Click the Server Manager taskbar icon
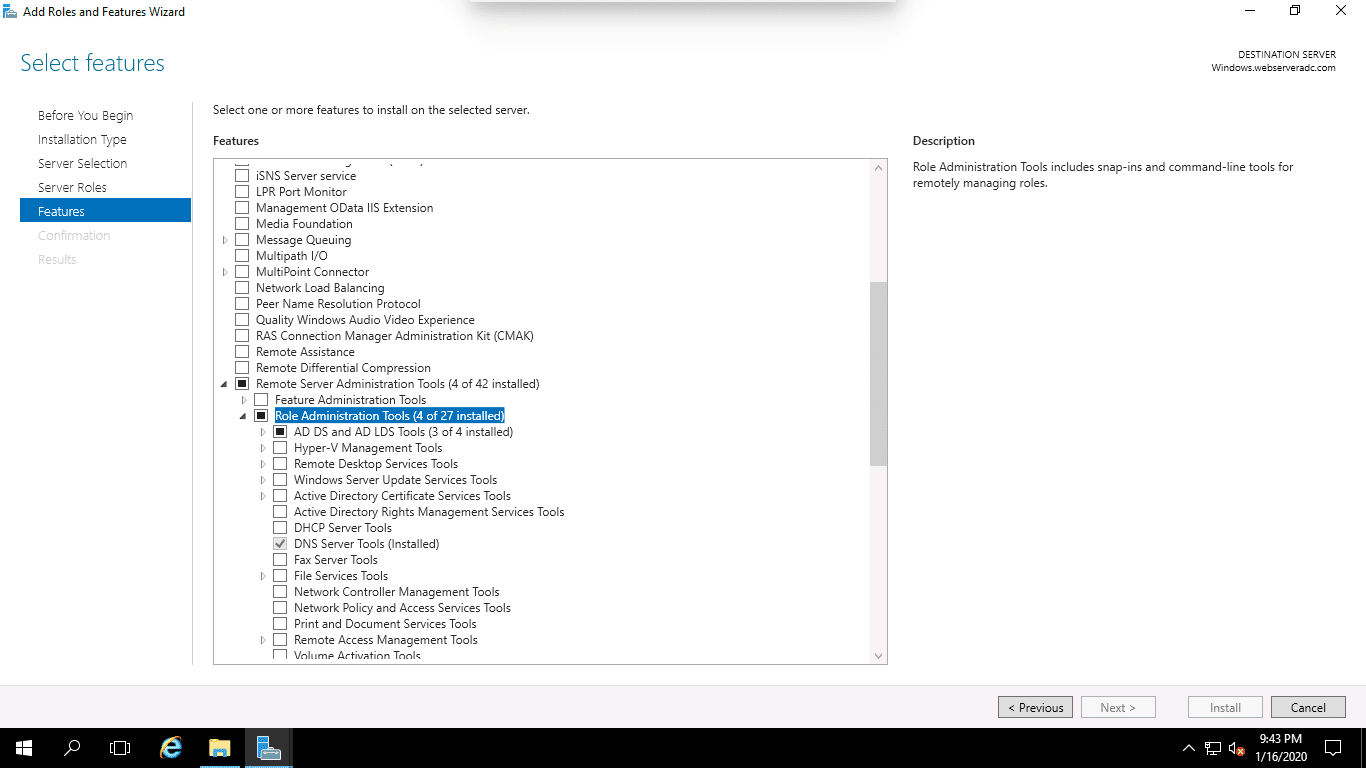1366x768 pixels. coord(268,748)
